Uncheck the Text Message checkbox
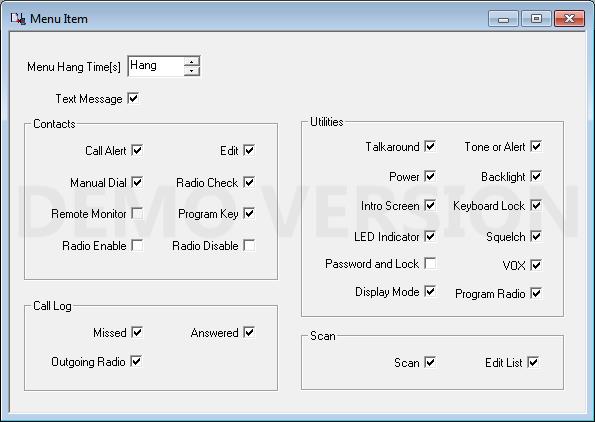This screenshot has height=422, width=595. [x=133, y=98]
